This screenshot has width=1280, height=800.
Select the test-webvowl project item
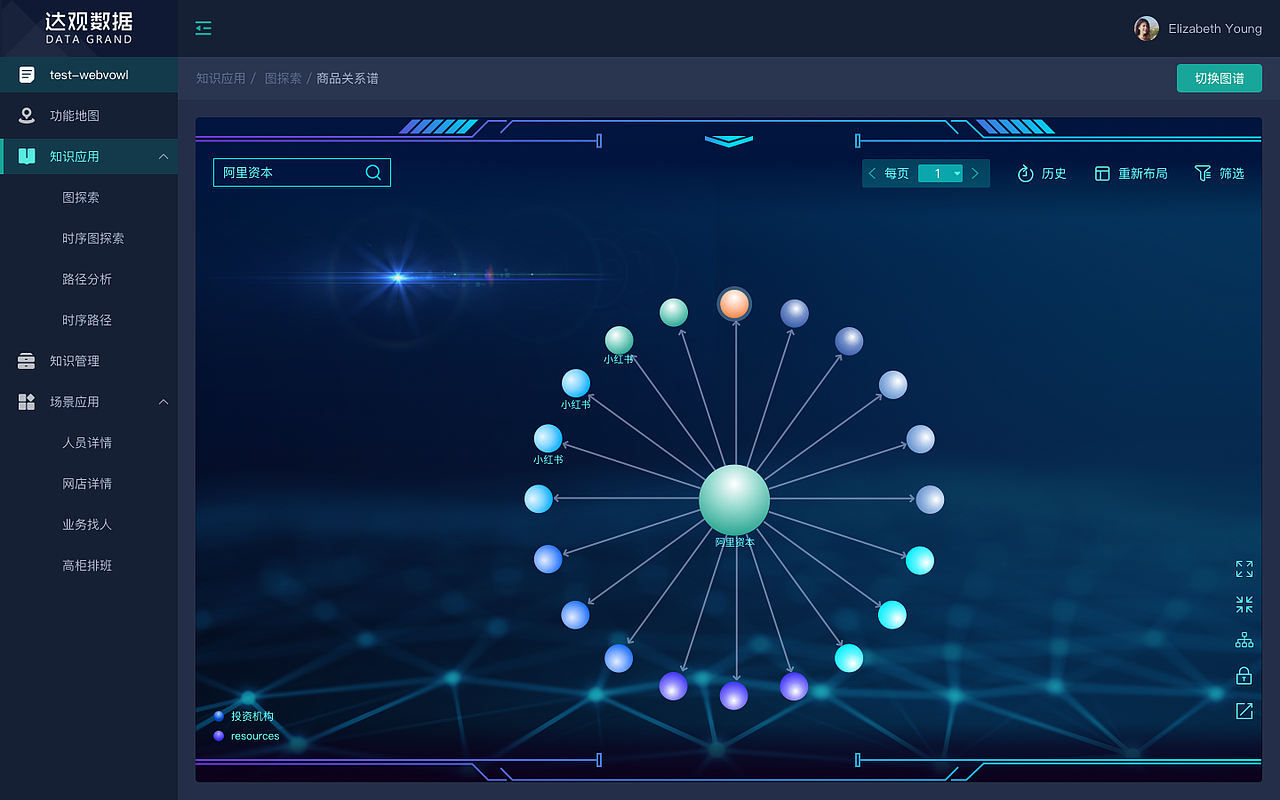pyautogui.click(x=89, y=75)
